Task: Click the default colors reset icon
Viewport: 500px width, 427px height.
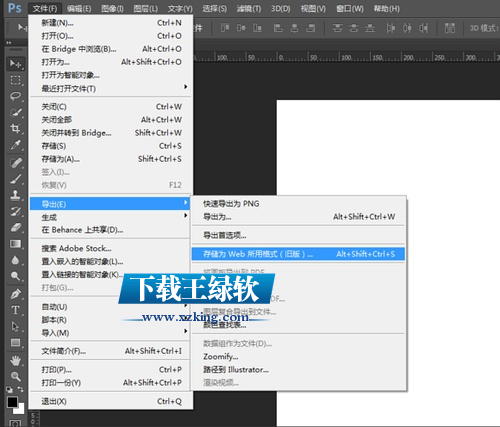Action: pos(9,389)
